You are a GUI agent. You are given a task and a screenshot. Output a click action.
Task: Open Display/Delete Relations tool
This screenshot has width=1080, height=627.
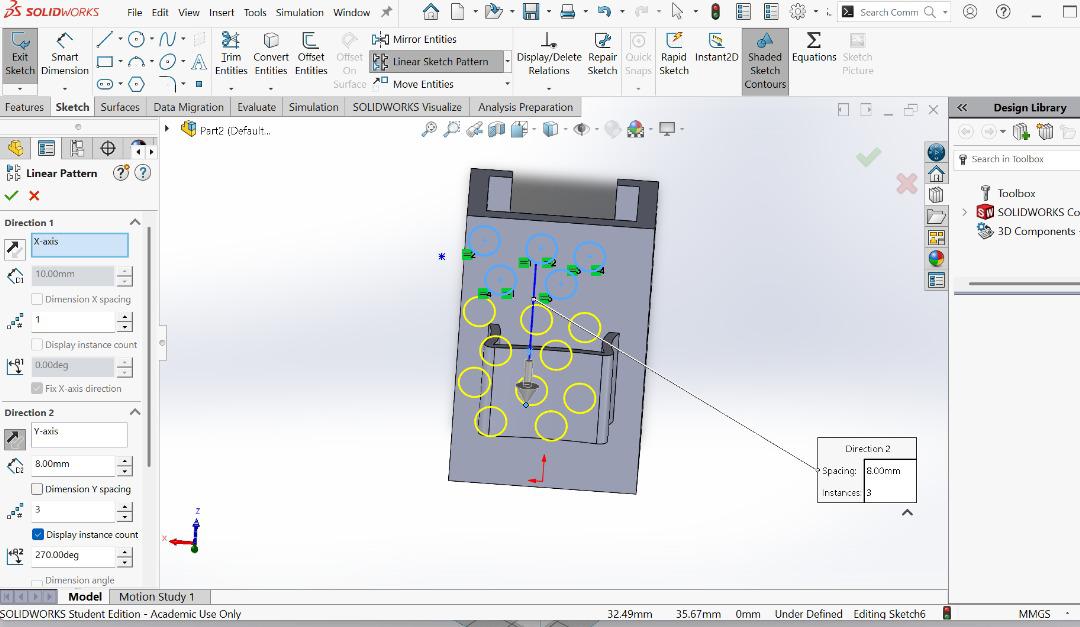pos(549,54)
